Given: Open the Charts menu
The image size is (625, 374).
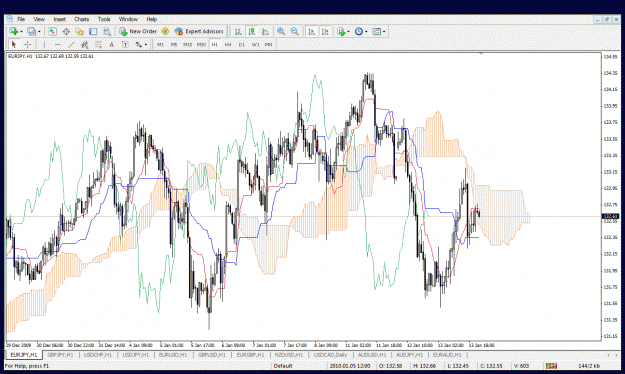Looking at the screenshot, I should pos(81,19).
